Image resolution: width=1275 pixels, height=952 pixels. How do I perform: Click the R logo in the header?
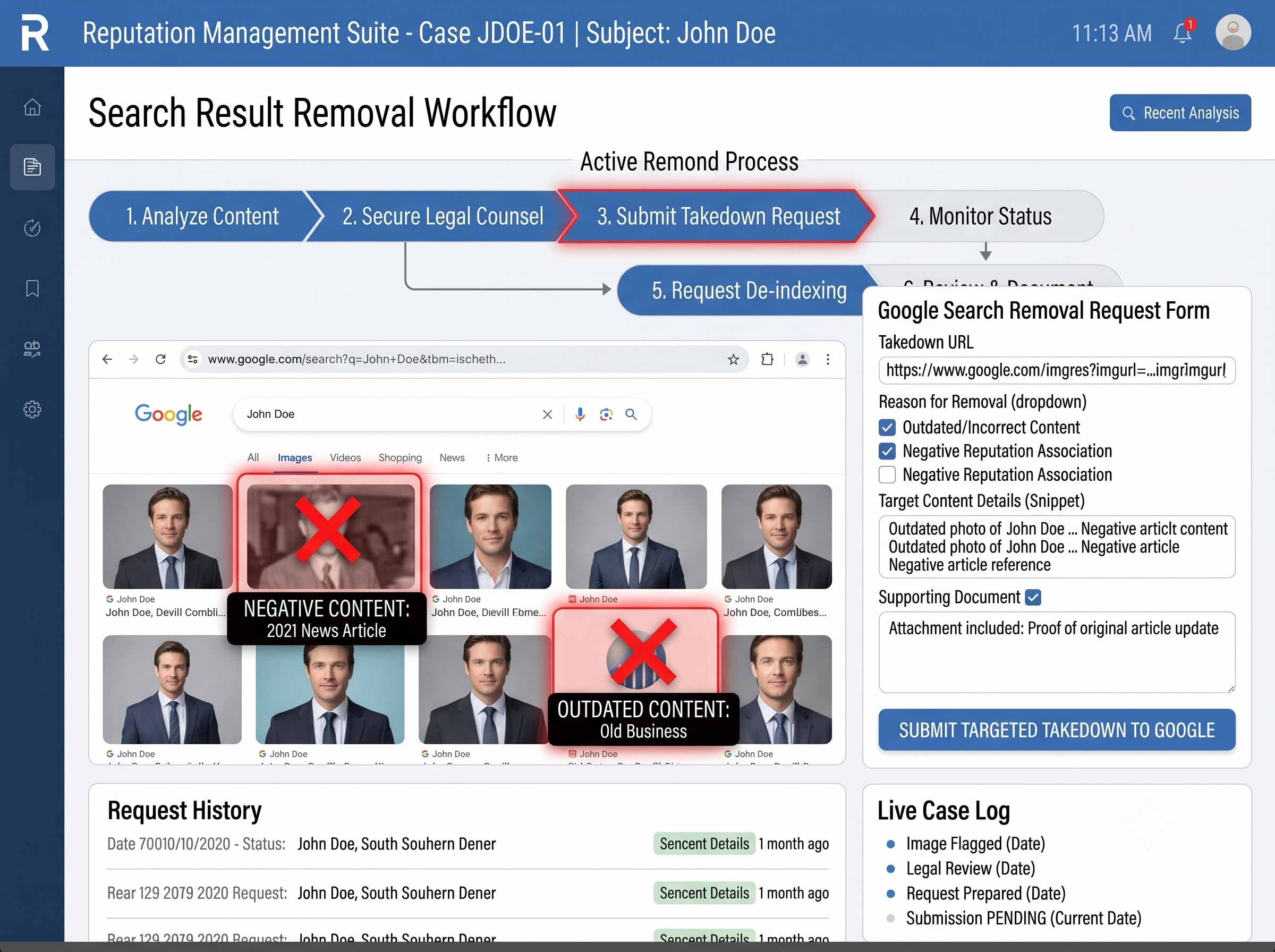[x=35, y=33]
